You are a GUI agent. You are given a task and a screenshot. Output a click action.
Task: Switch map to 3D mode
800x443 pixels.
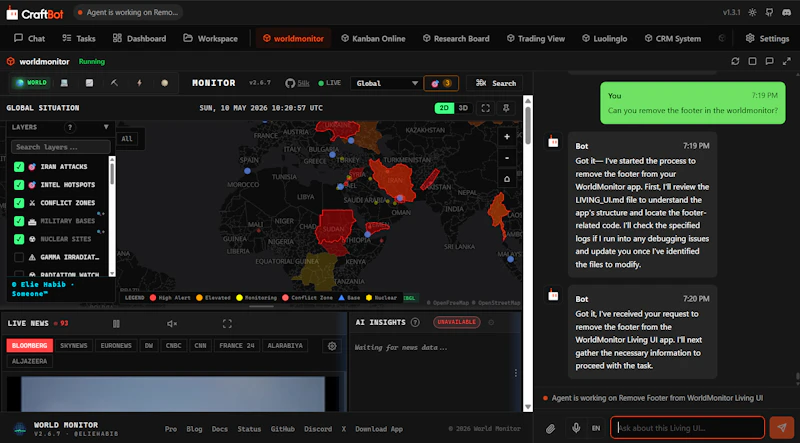tap(463, 108)
